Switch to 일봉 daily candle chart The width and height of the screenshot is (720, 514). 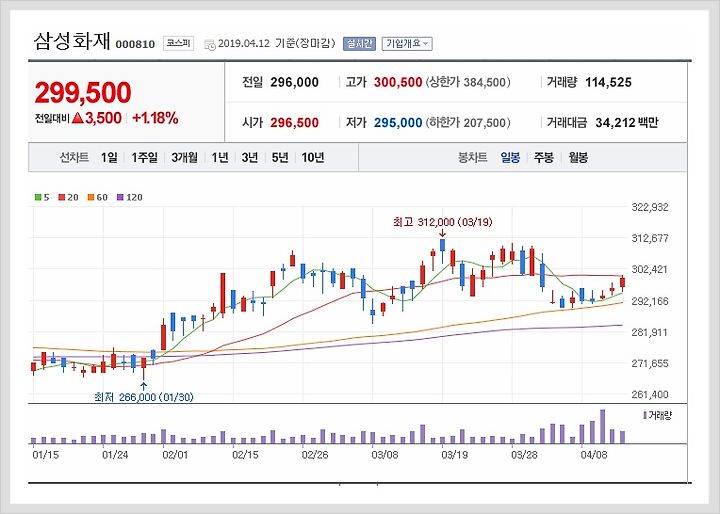coord(510,158)
